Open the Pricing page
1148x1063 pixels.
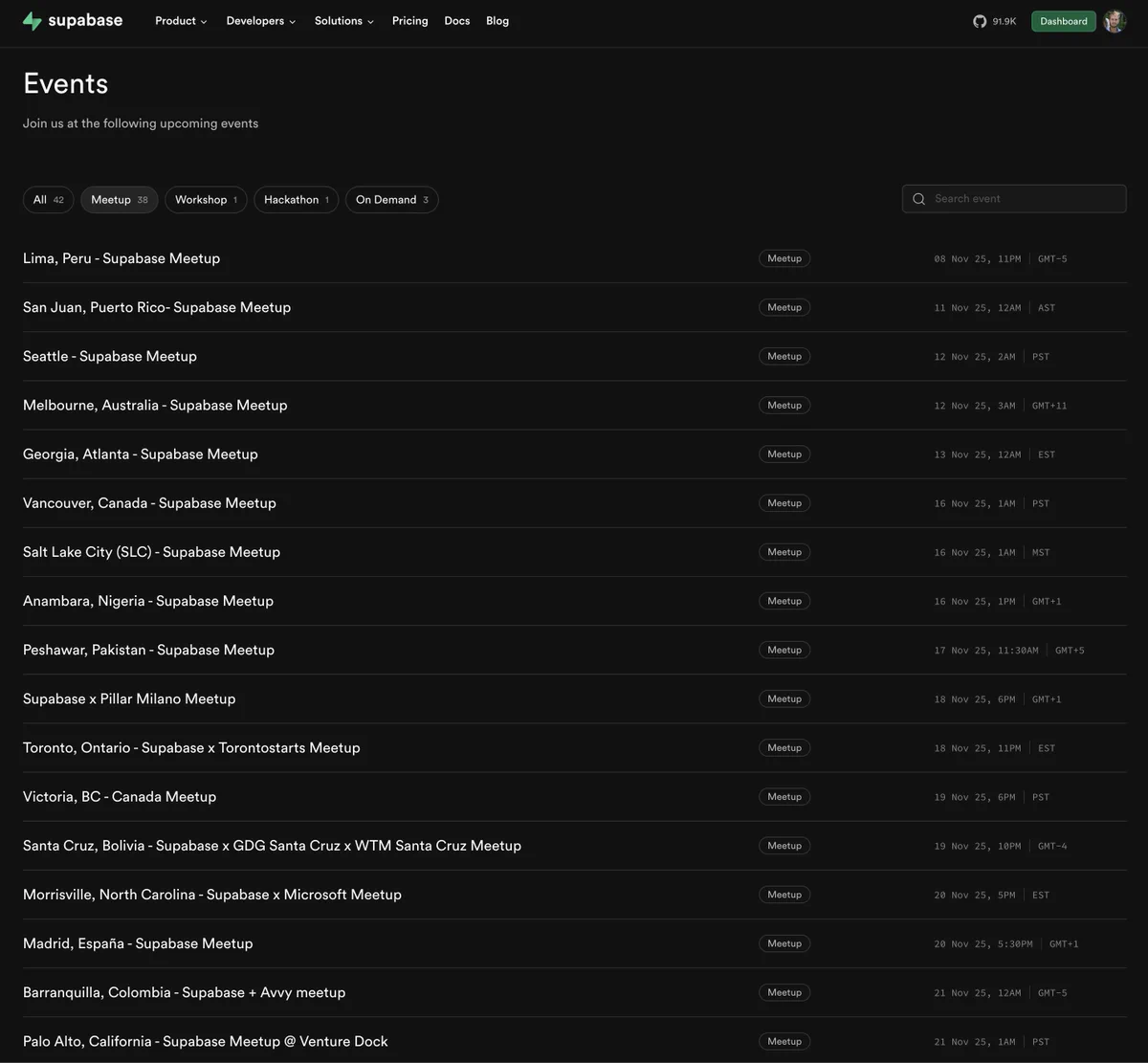click(410, 21)
